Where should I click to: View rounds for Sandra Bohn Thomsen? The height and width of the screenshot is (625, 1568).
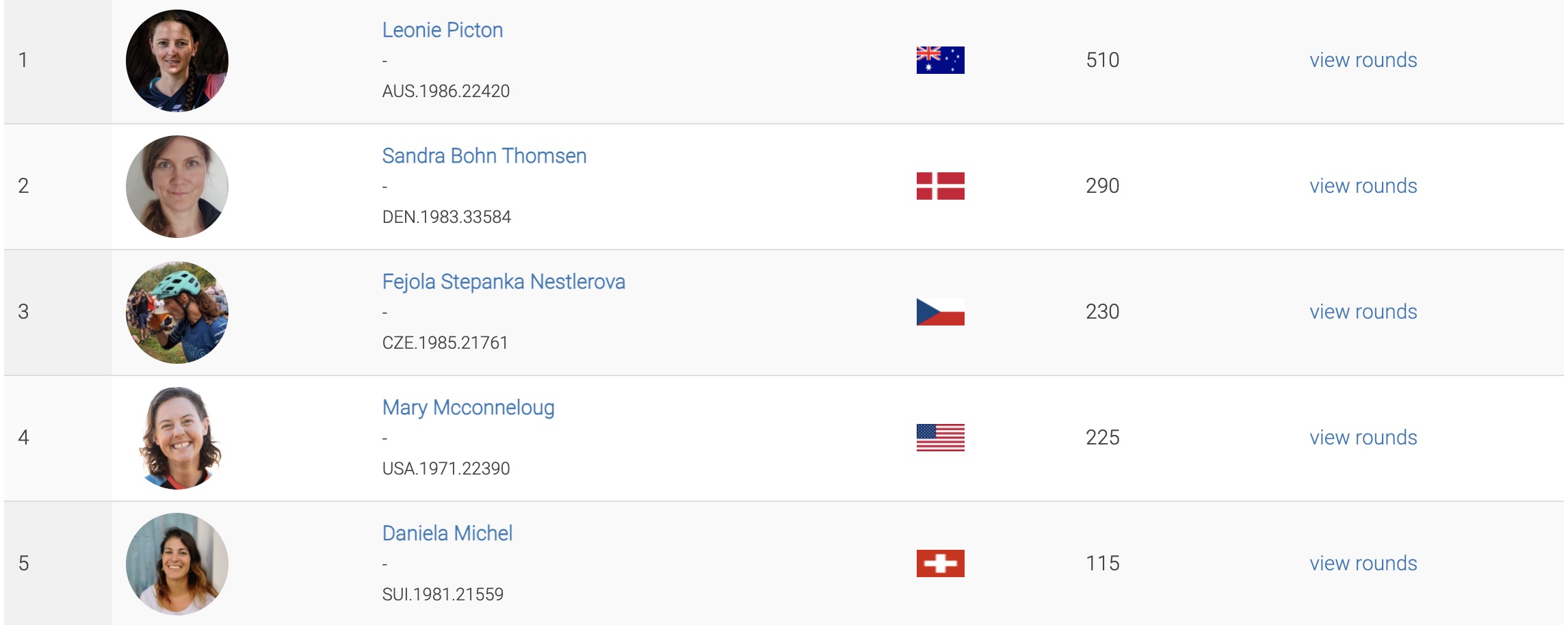pyautogui.click(x=1363, y=186)
